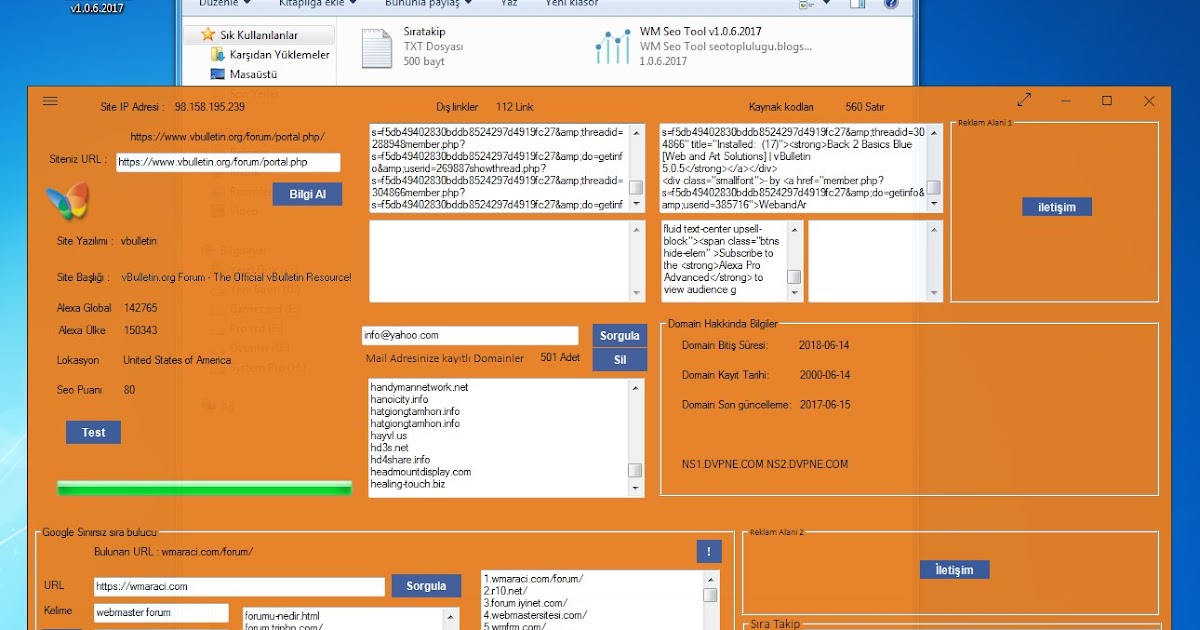
Task: Open Sık Kullanılanlar favorites in Explorer sidebar
Action: (259, 35)
